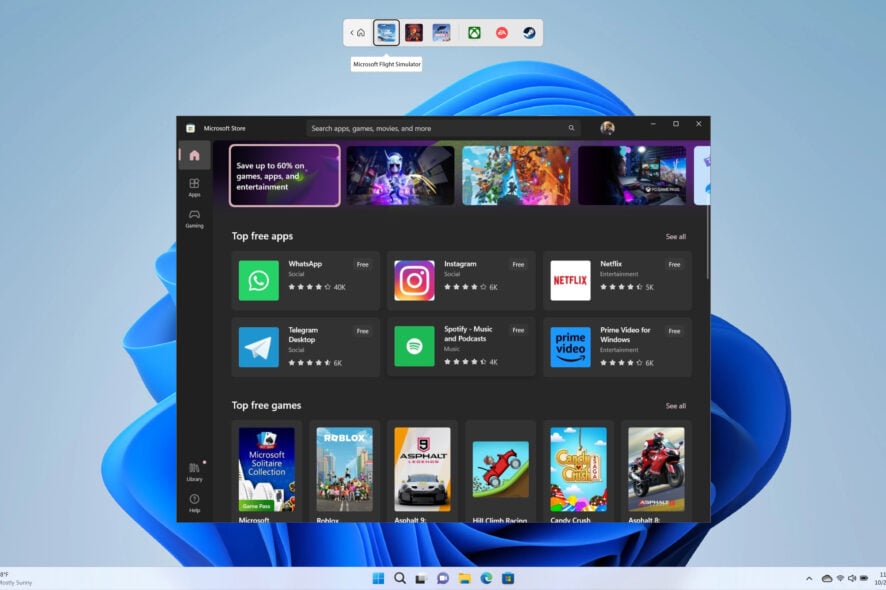The image size is (886, 590).
Task: Click the OneDrive cloud tray icon
Action: click(x=827, y=578)
